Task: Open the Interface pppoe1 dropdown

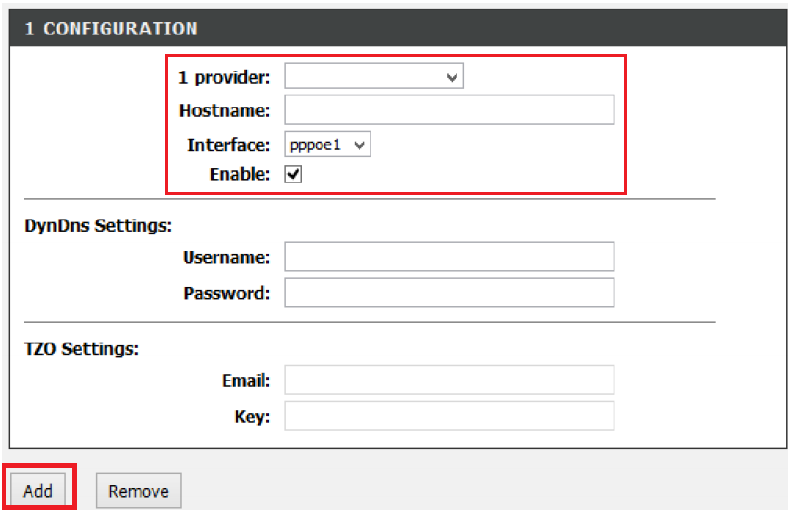Action: (327, 145)
